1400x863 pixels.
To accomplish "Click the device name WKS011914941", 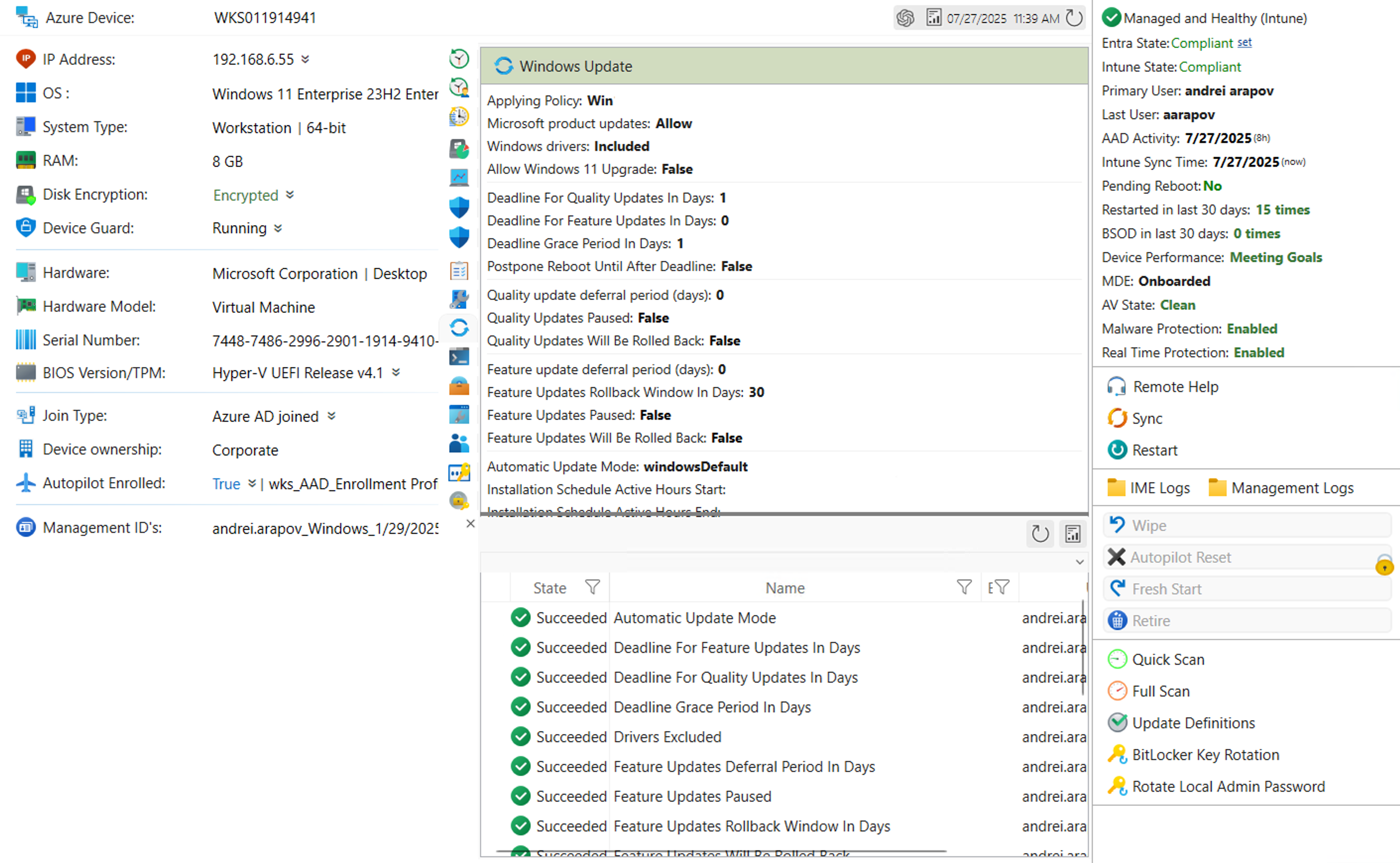I will (265, 18).
